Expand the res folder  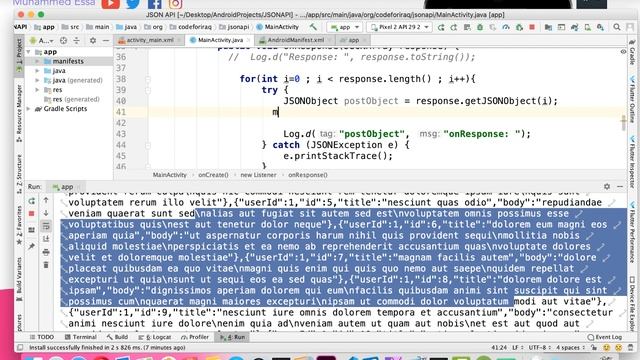(37, 89)
